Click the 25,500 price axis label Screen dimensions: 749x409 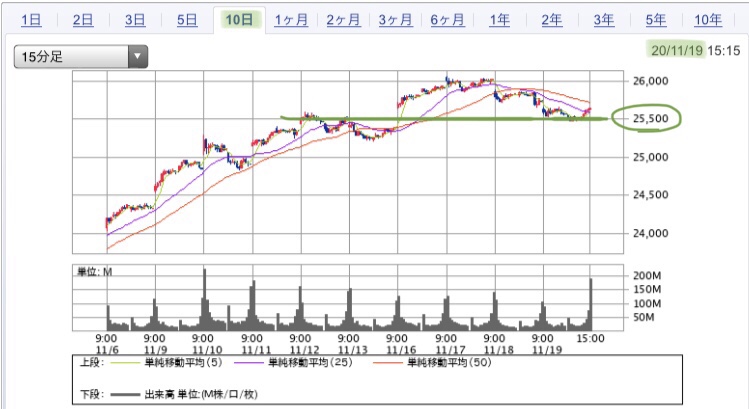pos(651,118)
